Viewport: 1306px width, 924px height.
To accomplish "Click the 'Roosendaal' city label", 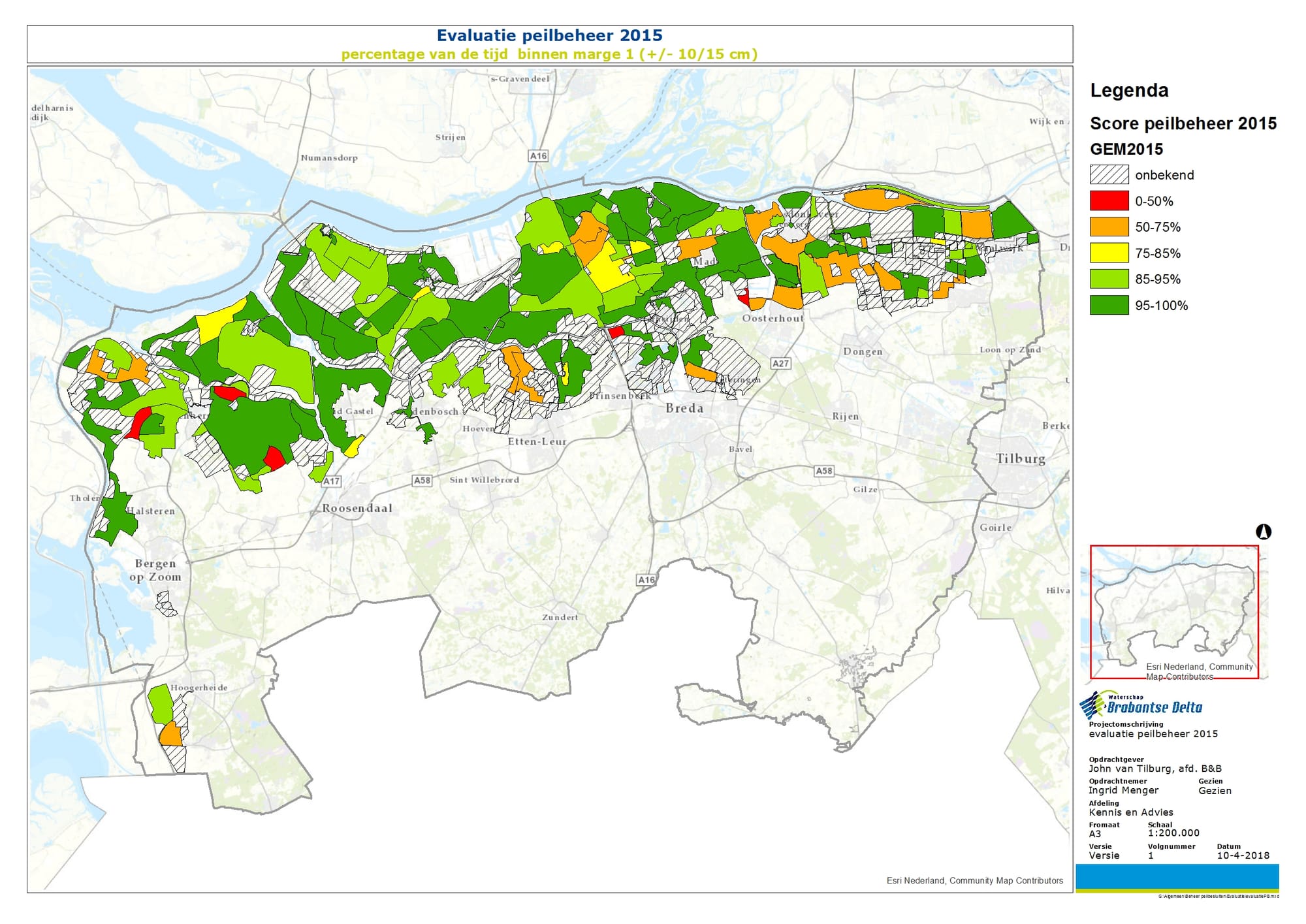I will 357,508.
